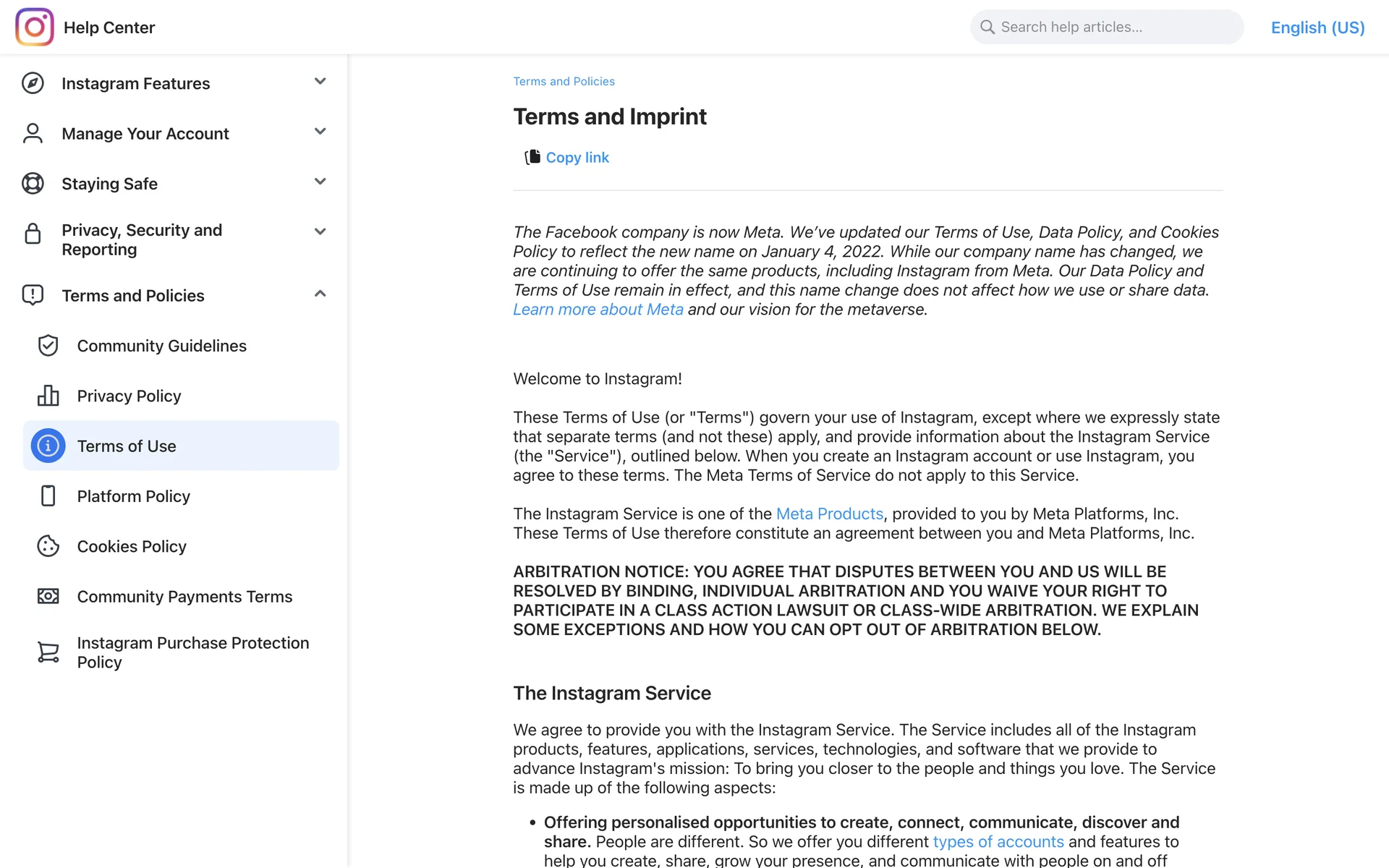Viewport: 1389px width, 868px height.
Task: Click the Community Payments Terms money icon
Action: (48, 596)
